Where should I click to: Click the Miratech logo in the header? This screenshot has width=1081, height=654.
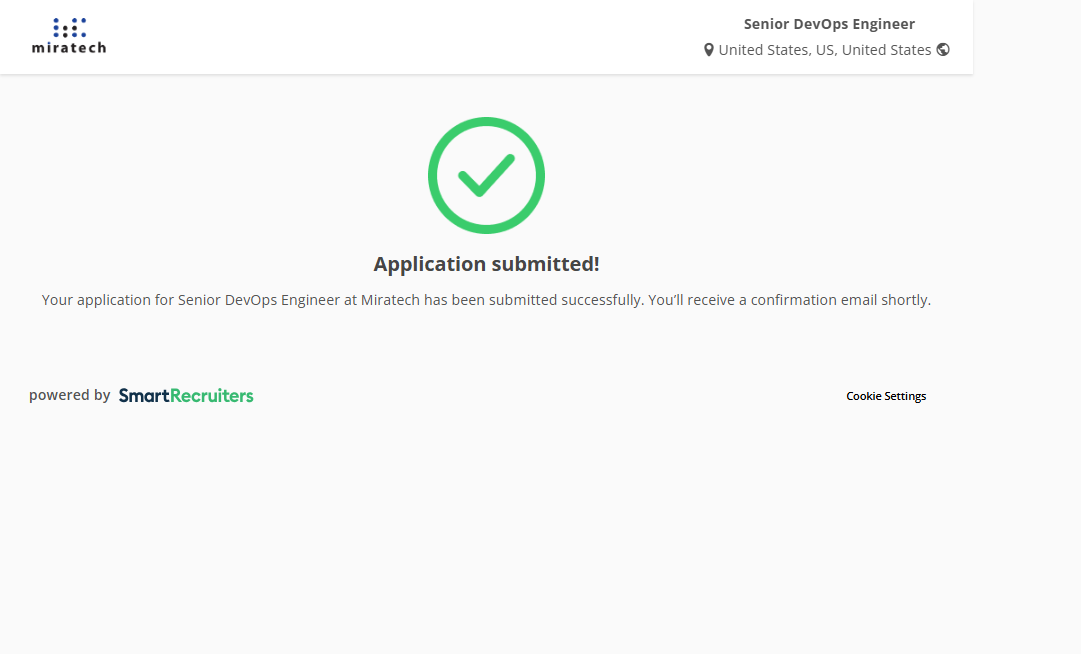[x=68, y=36]
